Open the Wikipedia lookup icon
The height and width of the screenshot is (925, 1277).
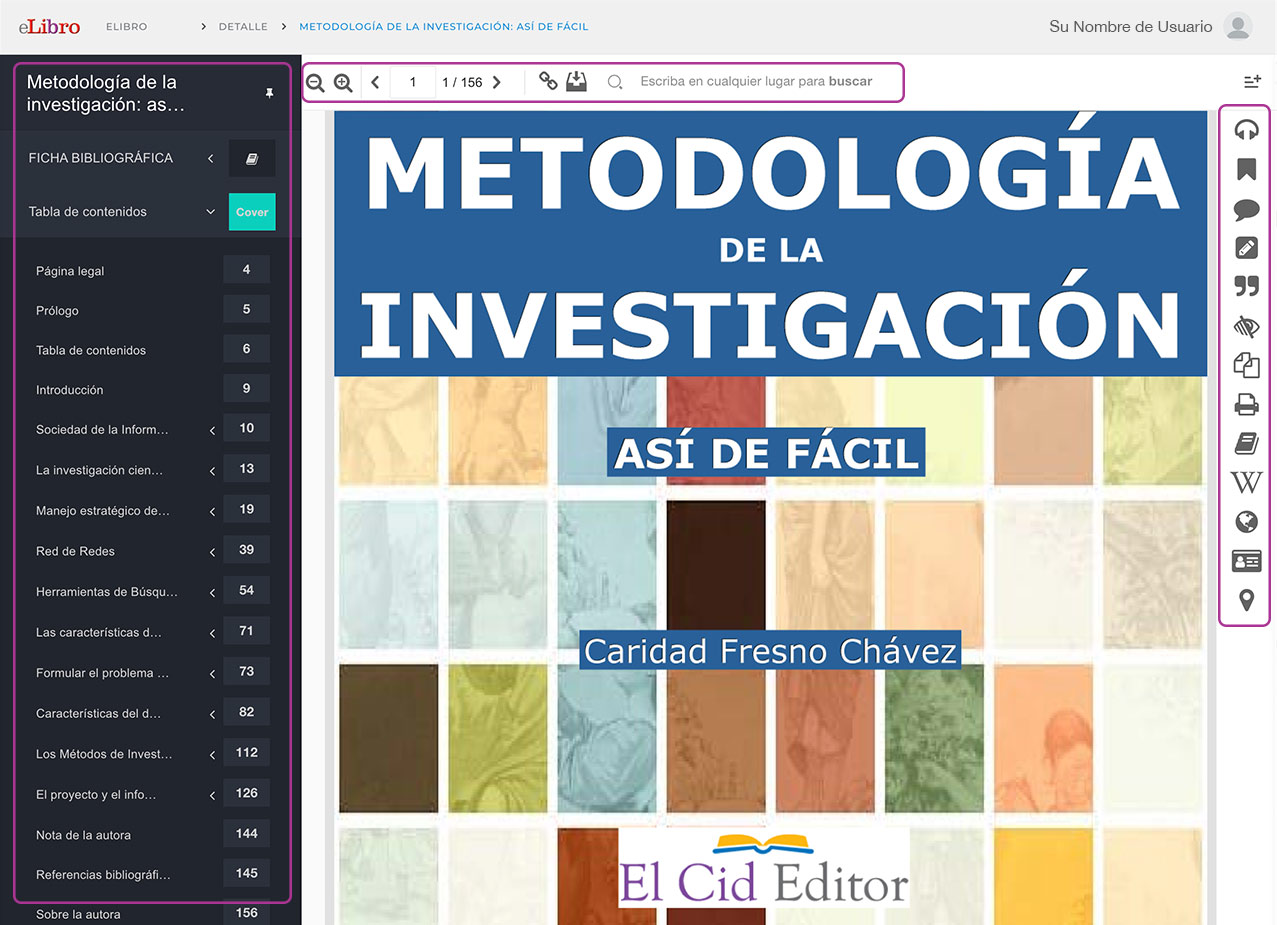[1246, 483]
